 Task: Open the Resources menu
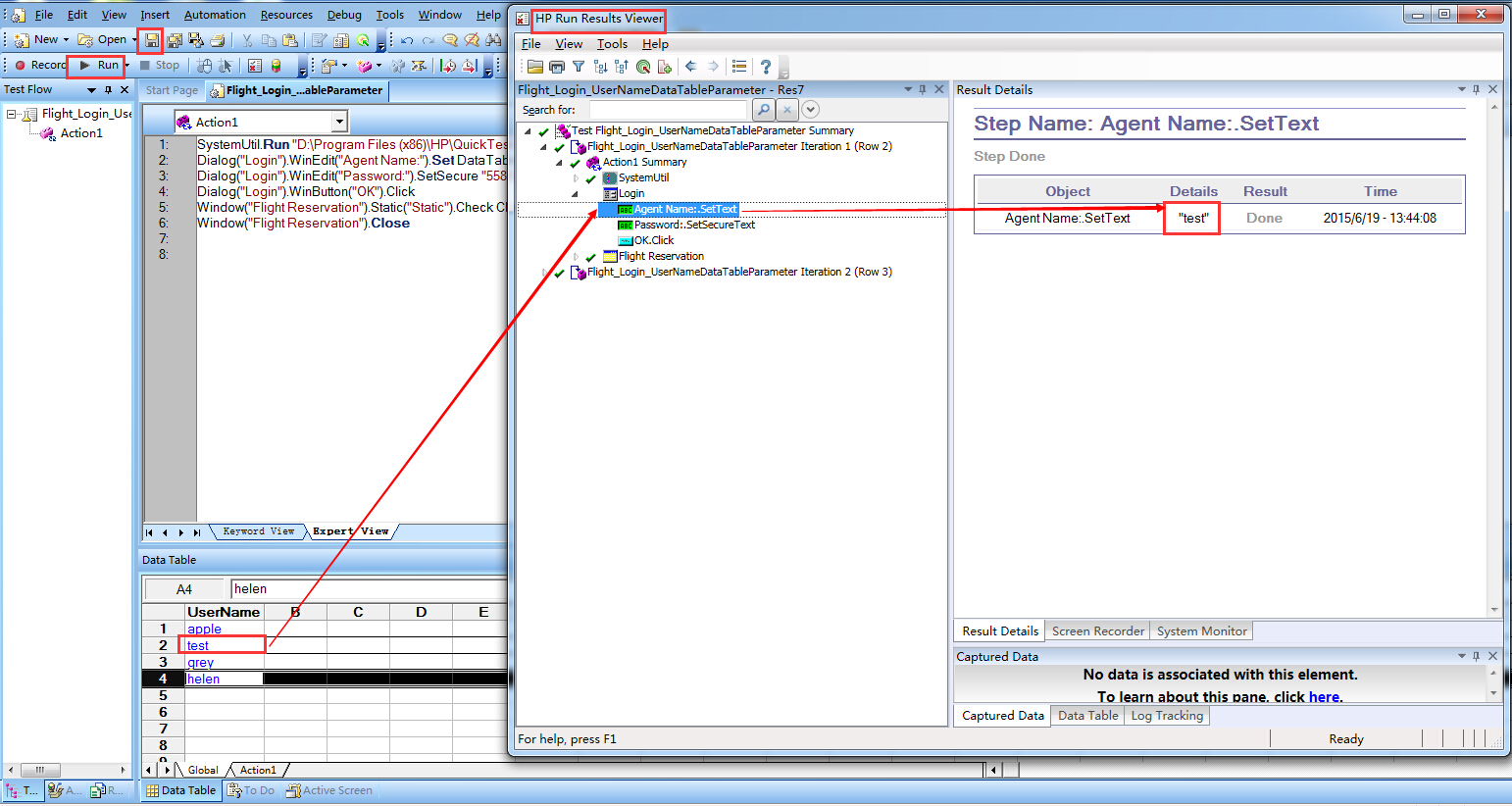286,15
